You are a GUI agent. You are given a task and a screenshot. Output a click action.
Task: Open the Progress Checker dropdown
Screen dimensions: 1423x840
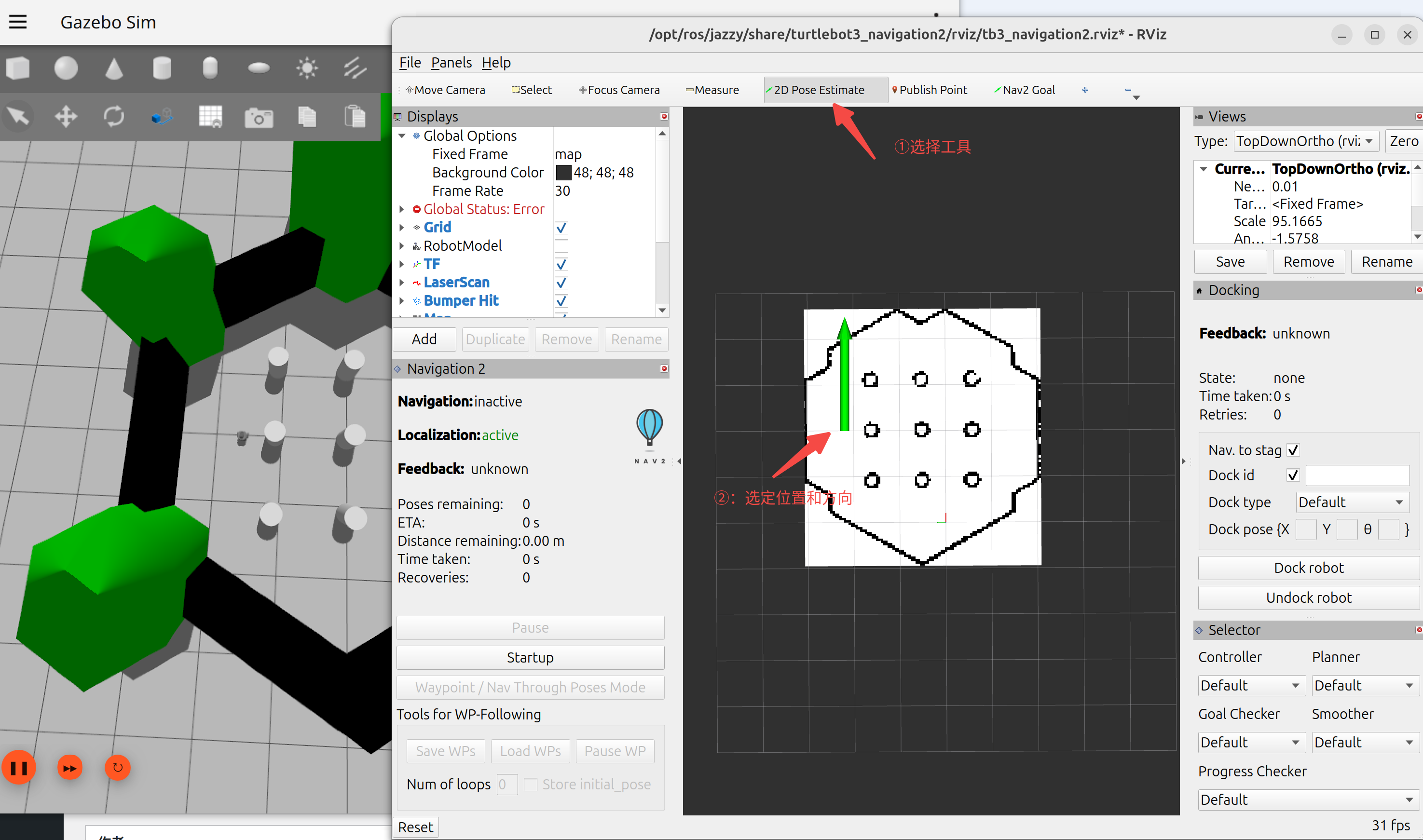coord(1308,799)
